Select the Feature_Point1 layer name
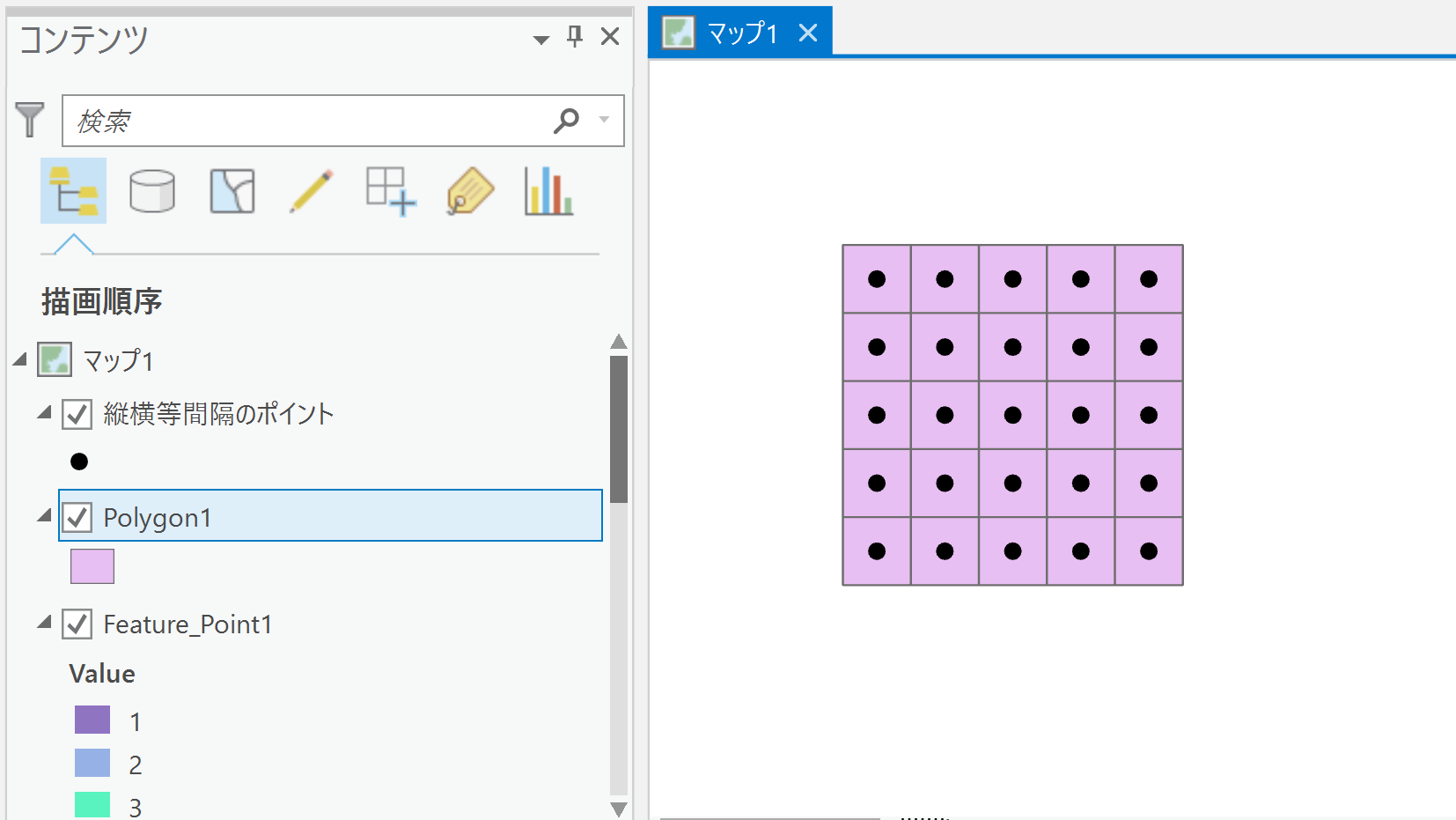This screenshot has height=820, width=1456. pyautogui.click(x=188, y=624)
